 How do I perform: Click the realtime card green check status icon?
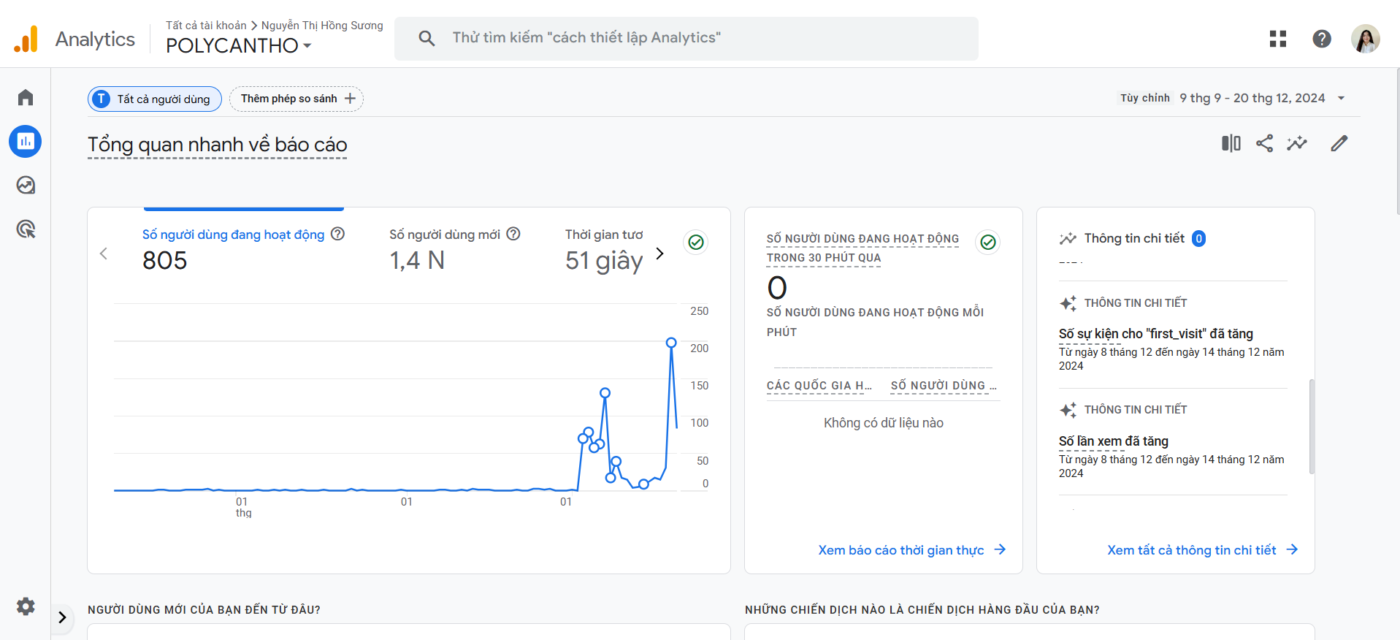tap(988, 242)
